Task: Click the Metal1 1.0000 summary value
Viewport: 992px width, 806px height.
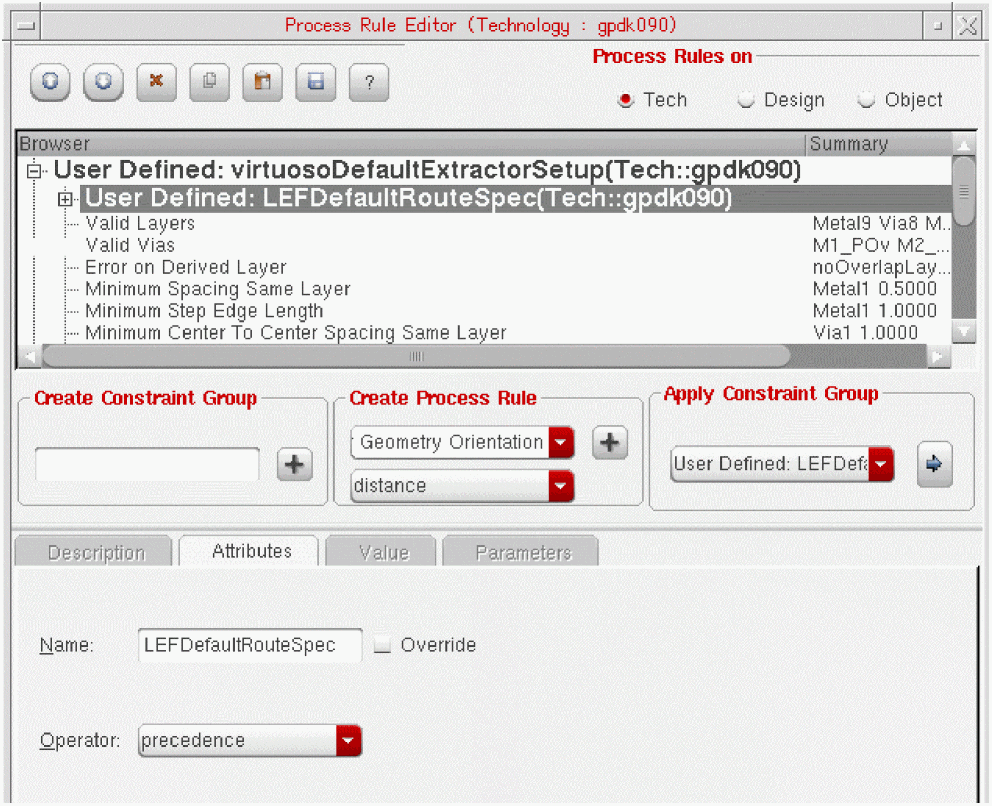Action: [x=874, y=311]
